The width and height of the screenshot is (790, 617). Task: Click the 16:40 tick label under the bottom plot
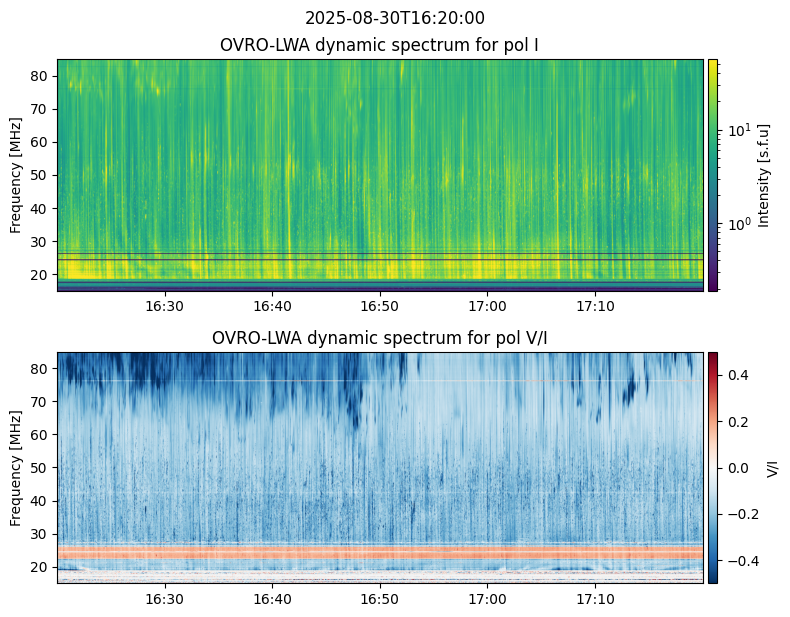click(x=272, y=599)
